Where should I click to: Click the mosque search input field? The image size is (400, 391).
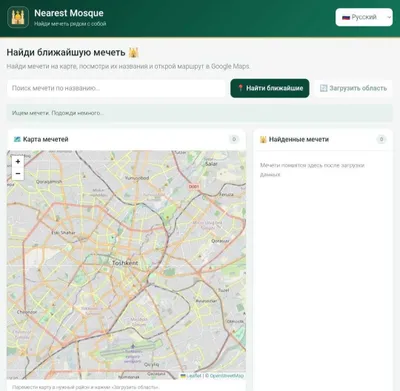[x=116, y=88]
